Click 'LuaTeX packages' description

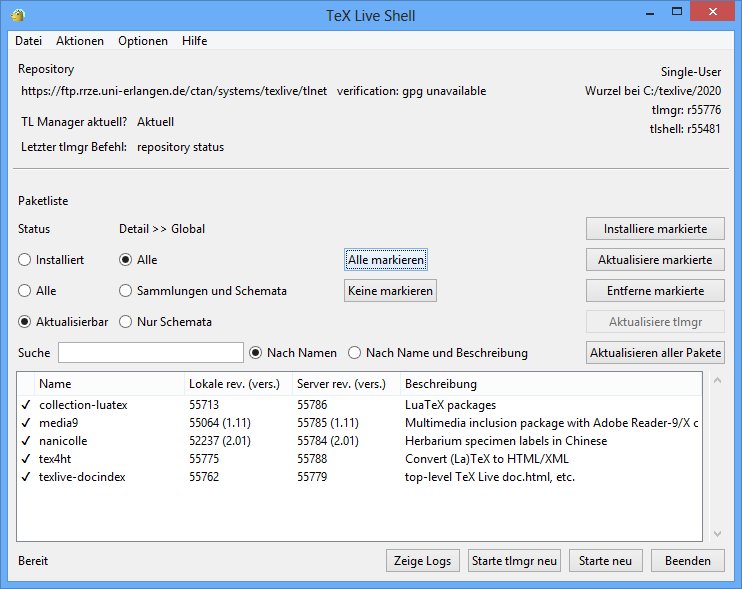click(450, 405)
